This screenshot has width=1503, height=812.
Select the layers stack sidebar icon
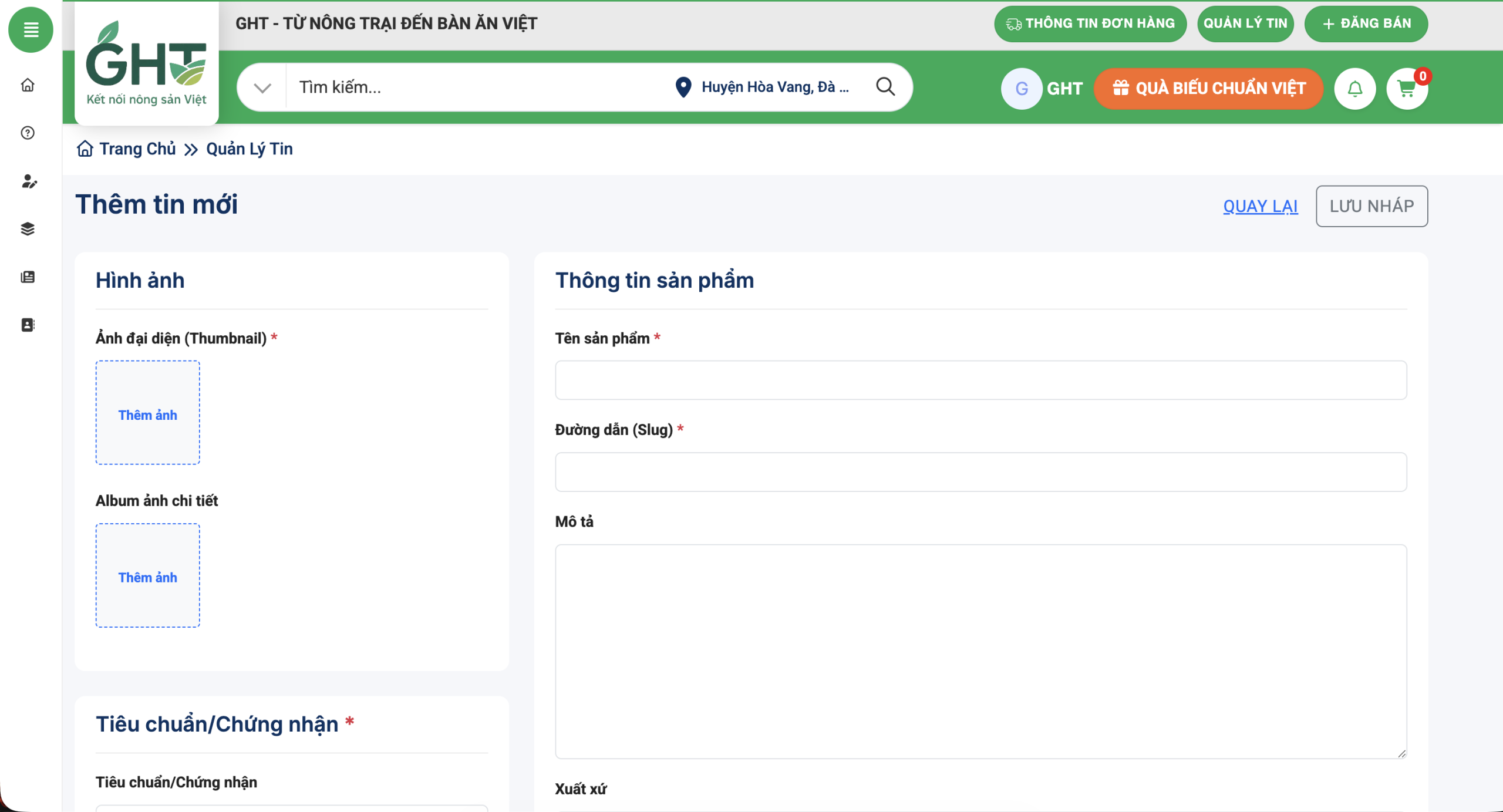[x=28, y=229]
